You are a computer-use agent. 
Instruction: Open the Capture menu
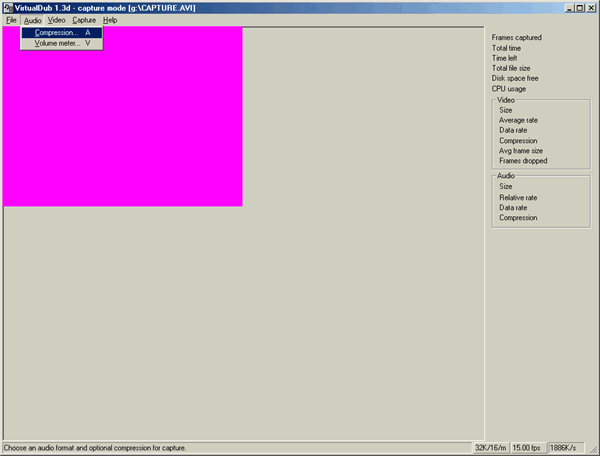(x=84, y=20)
